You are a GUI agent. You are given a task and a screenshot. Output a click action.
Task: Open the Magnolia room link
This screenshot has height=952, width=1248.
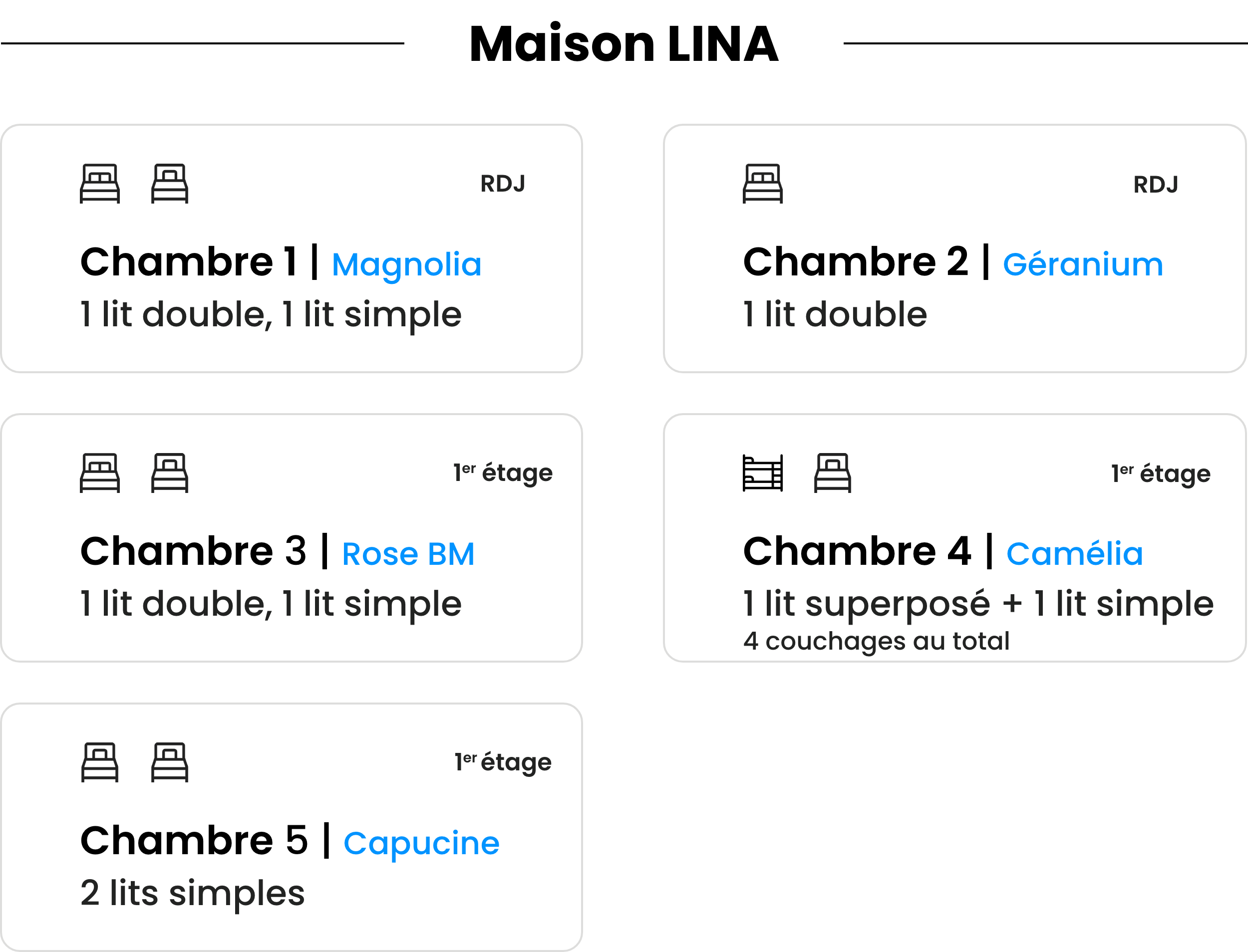coord(406,265)
